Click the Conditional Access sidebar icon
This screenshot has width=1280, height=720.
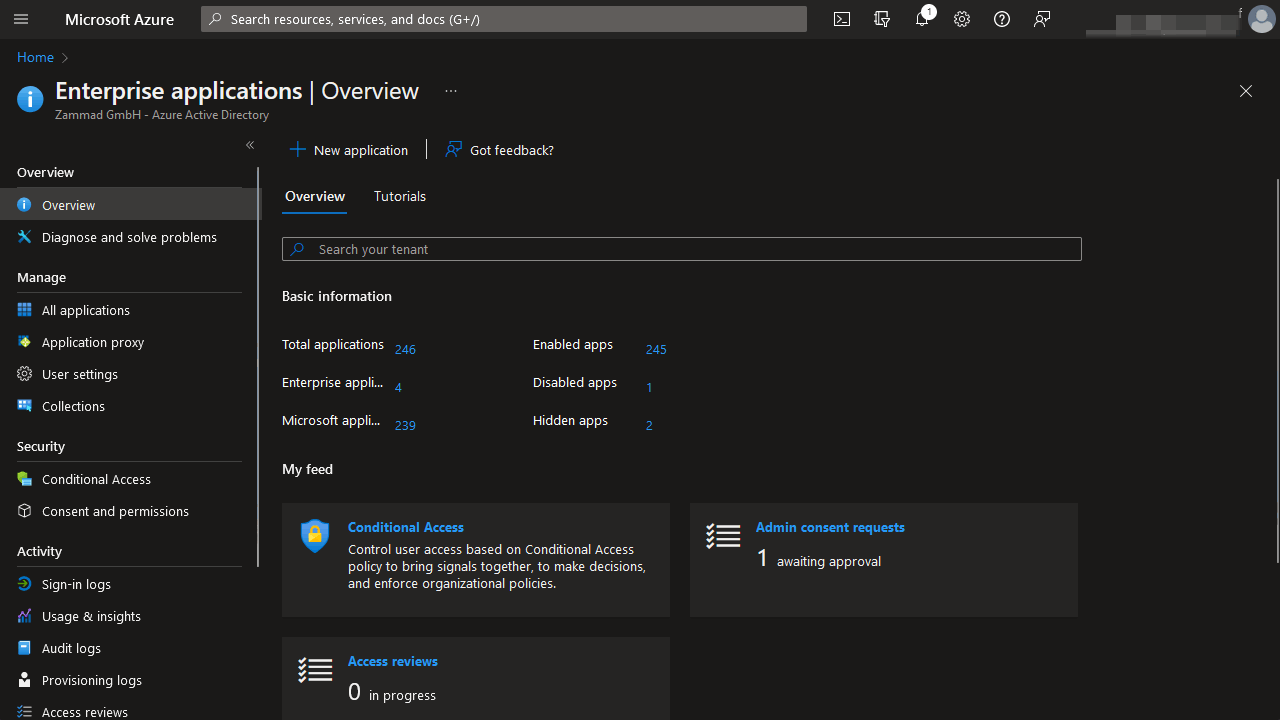click(25, 479)
